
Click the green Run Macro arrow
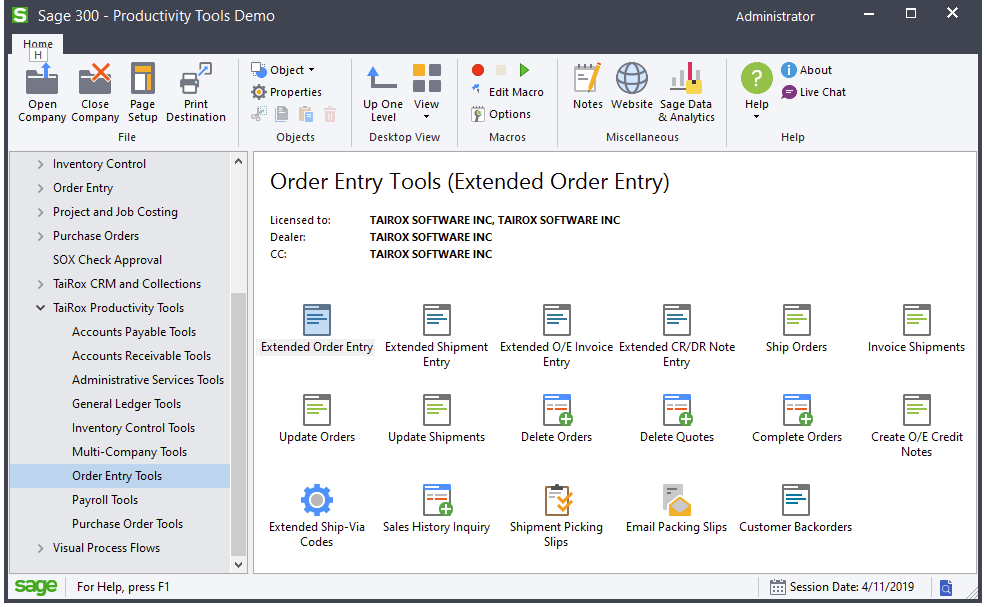(x=524, y=70)
